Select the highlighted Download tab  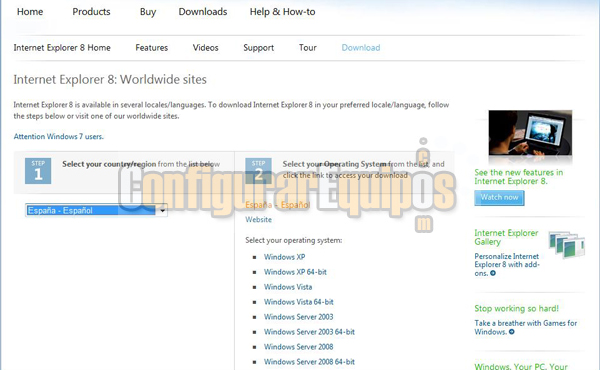pyautogui.click(x=361, y=47)
